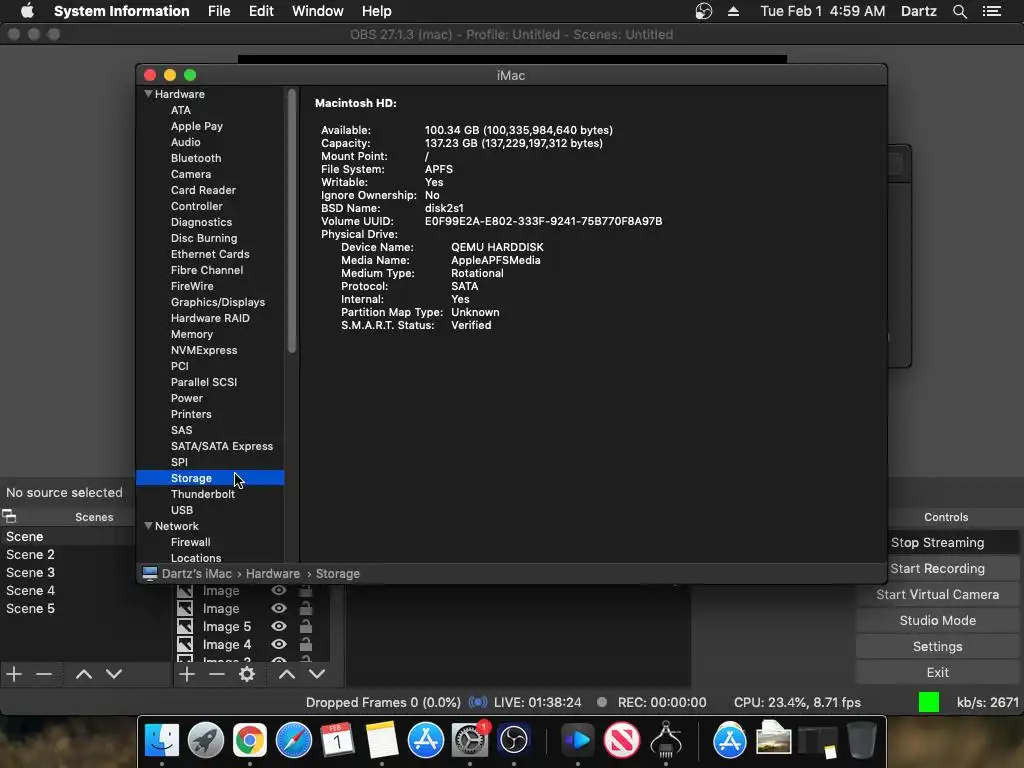Open Spotlight search magnifier
This screenshot has width=1024, height=768.
tap(959, 11)
